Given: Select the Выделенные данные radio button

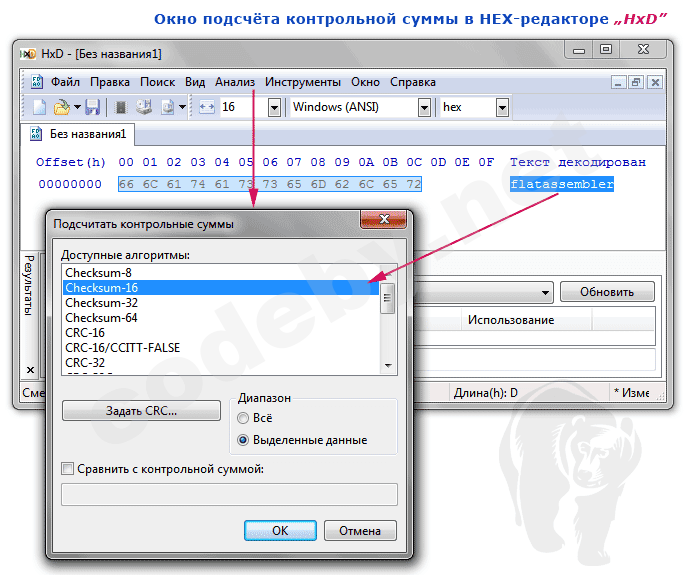Looking at the screenshot, I should (243, 440).
